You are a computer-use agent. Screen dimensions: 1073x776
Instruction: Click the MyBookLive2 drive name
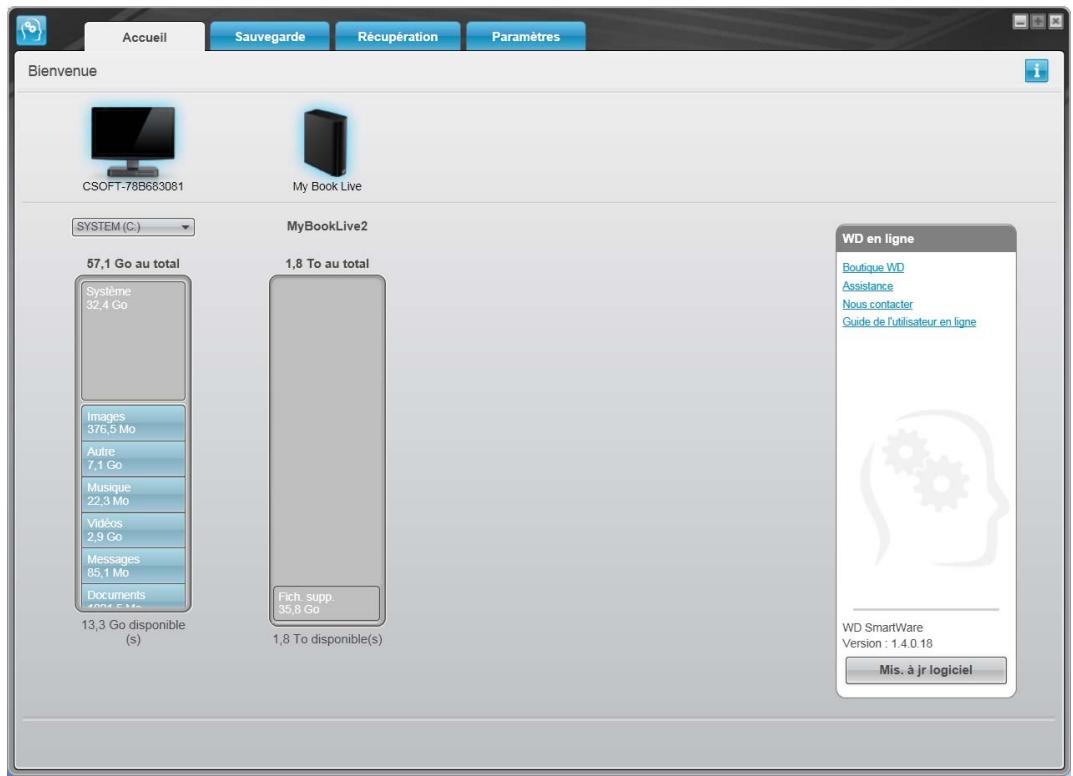(327, 227)
